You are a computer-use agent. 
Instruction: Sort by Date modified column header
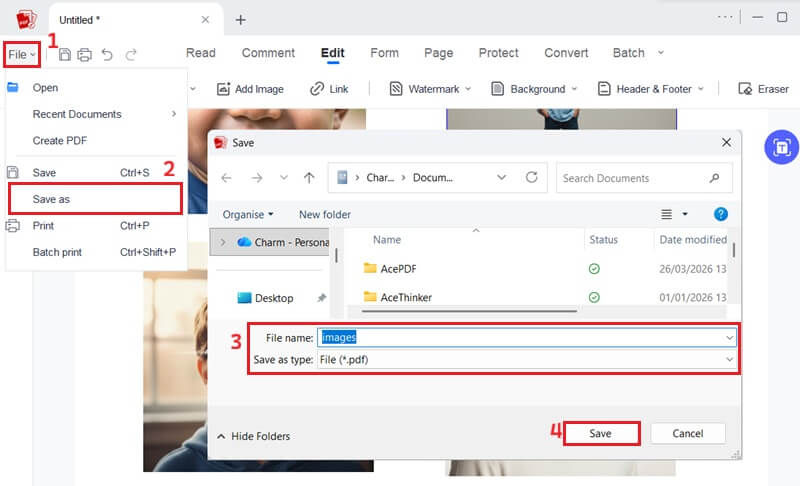pos(693,240)
